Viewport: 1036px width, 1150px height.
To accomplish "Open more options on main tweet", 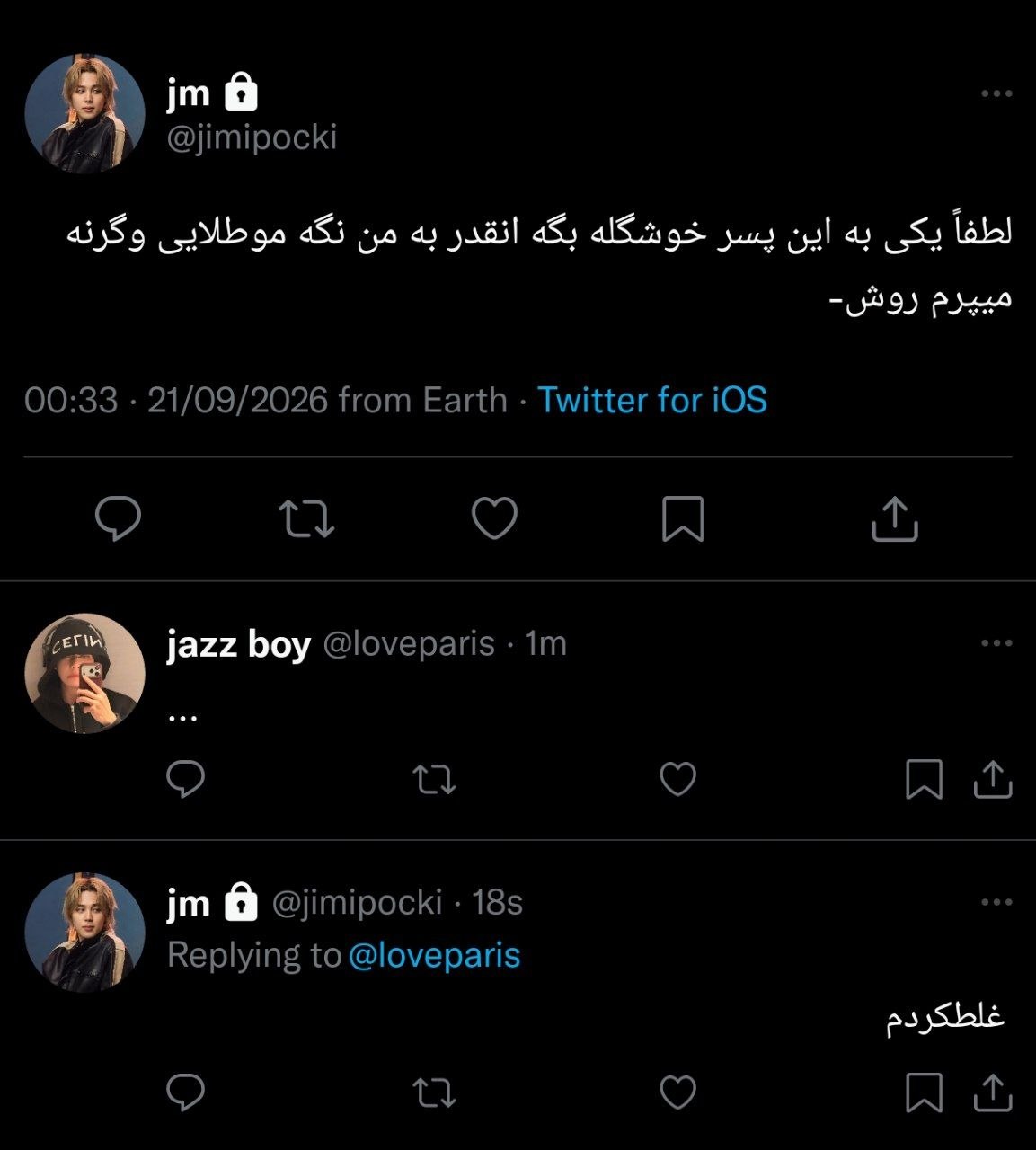I will pyautogui.click(x=996, y=93).
